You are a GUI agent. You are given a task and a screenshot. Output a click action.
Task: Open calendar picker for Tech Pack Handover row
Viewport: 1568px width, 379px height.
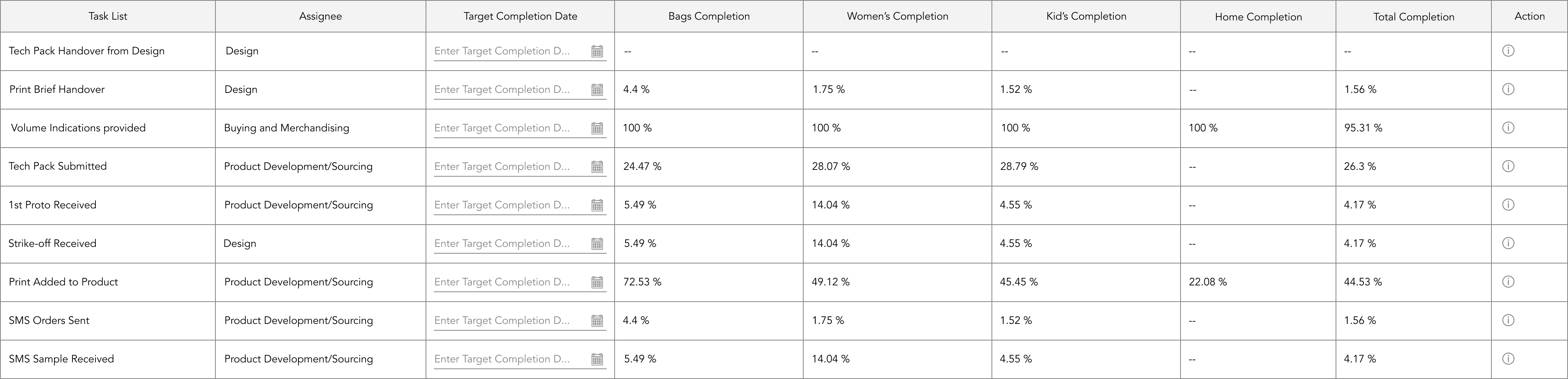[597, 51]
